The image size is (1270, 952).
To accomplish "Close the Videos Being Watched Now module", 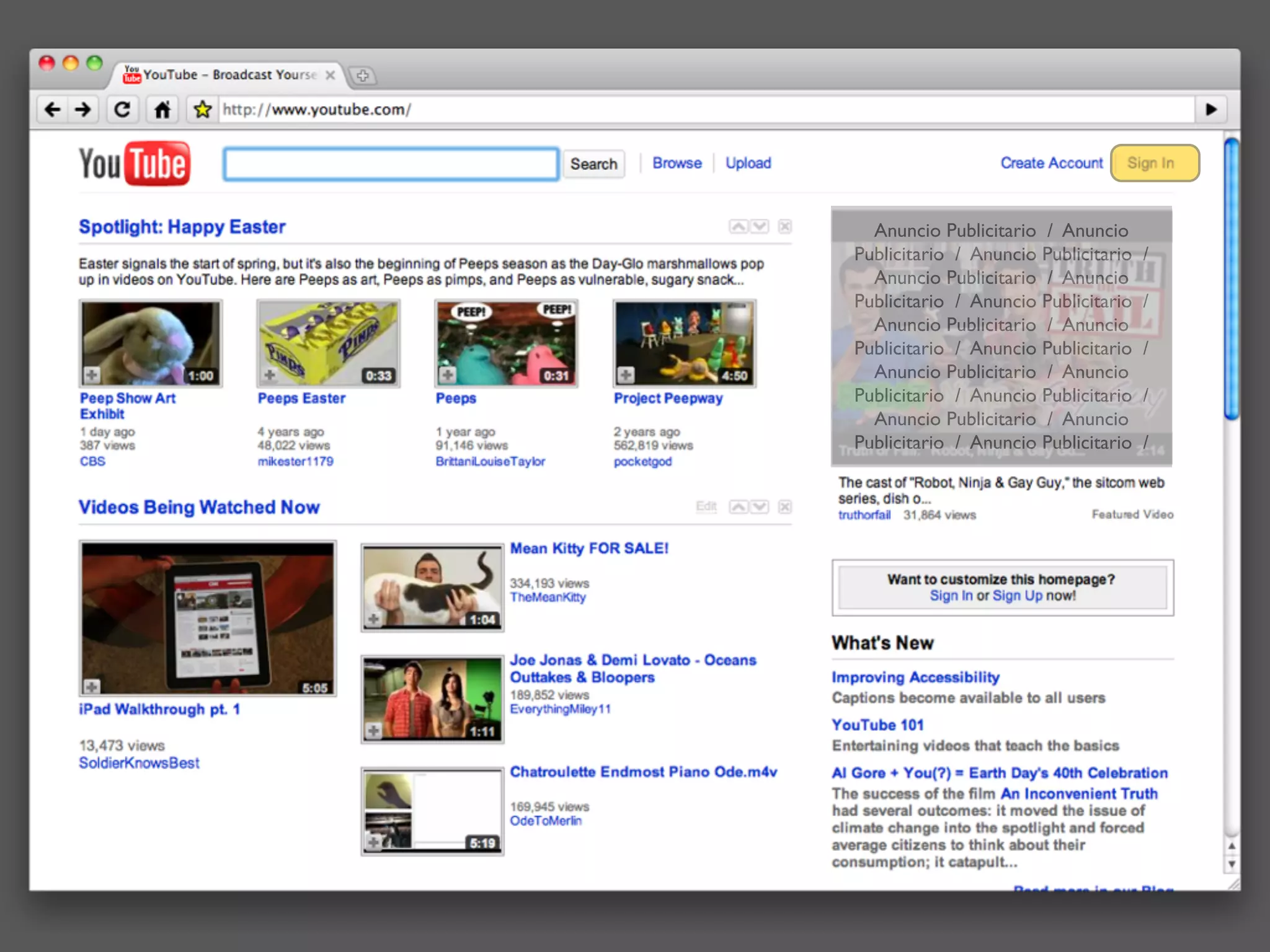I will tap(784, 507).
